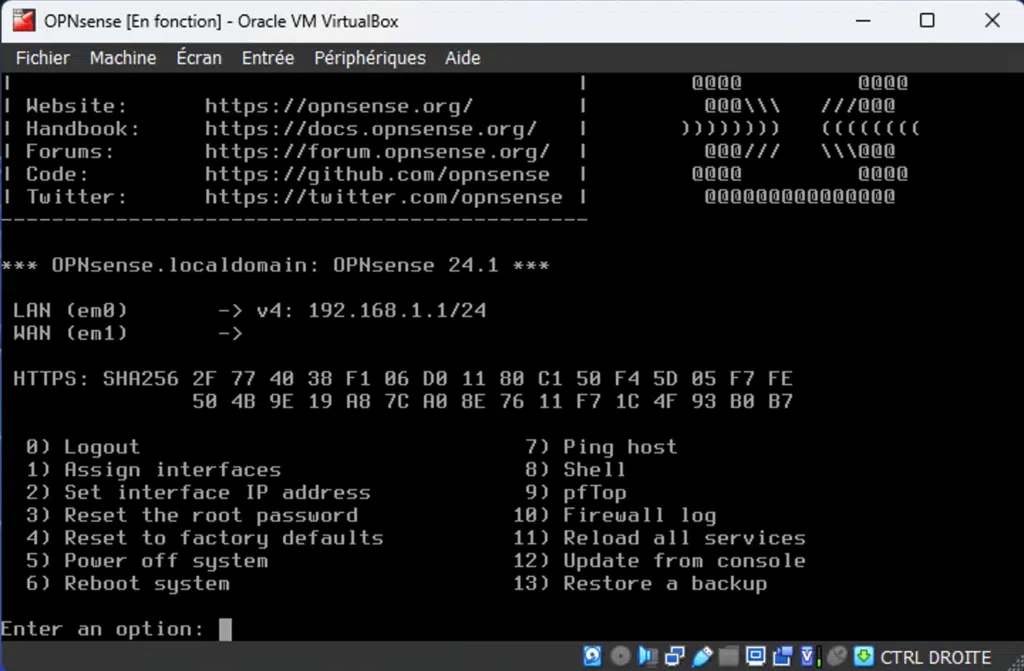Viewport: 1024px width, 671px height.
Task: Click the https://forum.opnsense.org/ forums URL
Action: 377,152
